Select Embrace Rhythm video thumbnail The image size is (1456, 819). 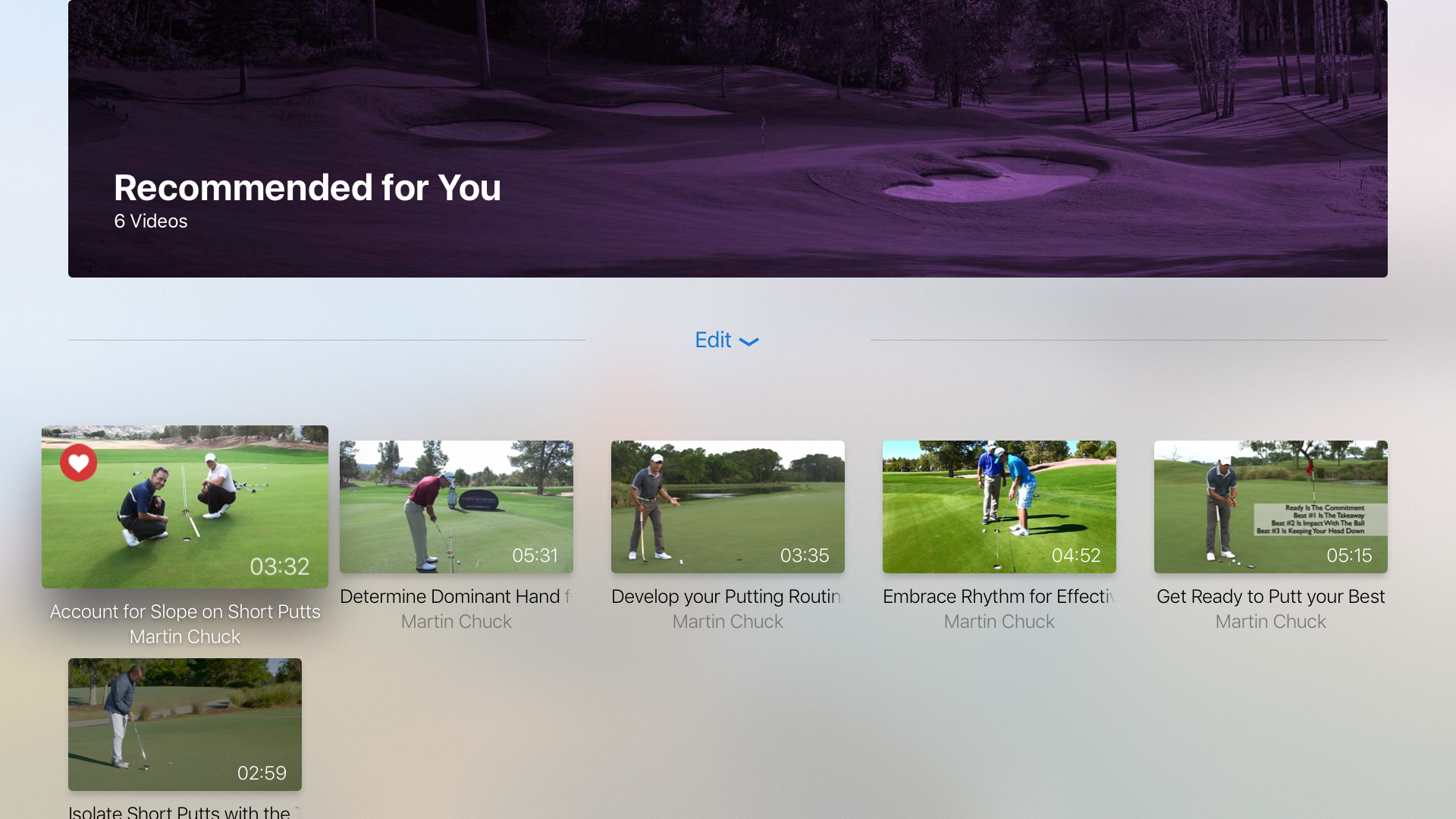click(x=999, y=507)
